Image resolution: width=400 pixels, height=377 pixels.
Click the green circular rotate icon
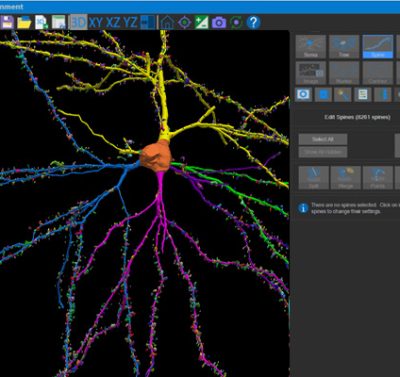coord(236,22)
